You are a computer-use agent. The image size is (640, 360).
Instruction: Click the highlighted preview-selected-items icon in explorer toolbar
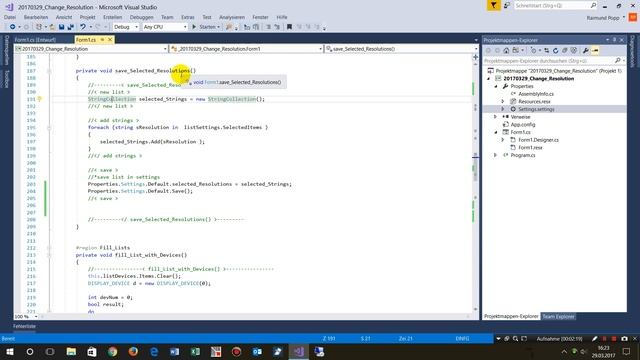click(x=595, y=51)
